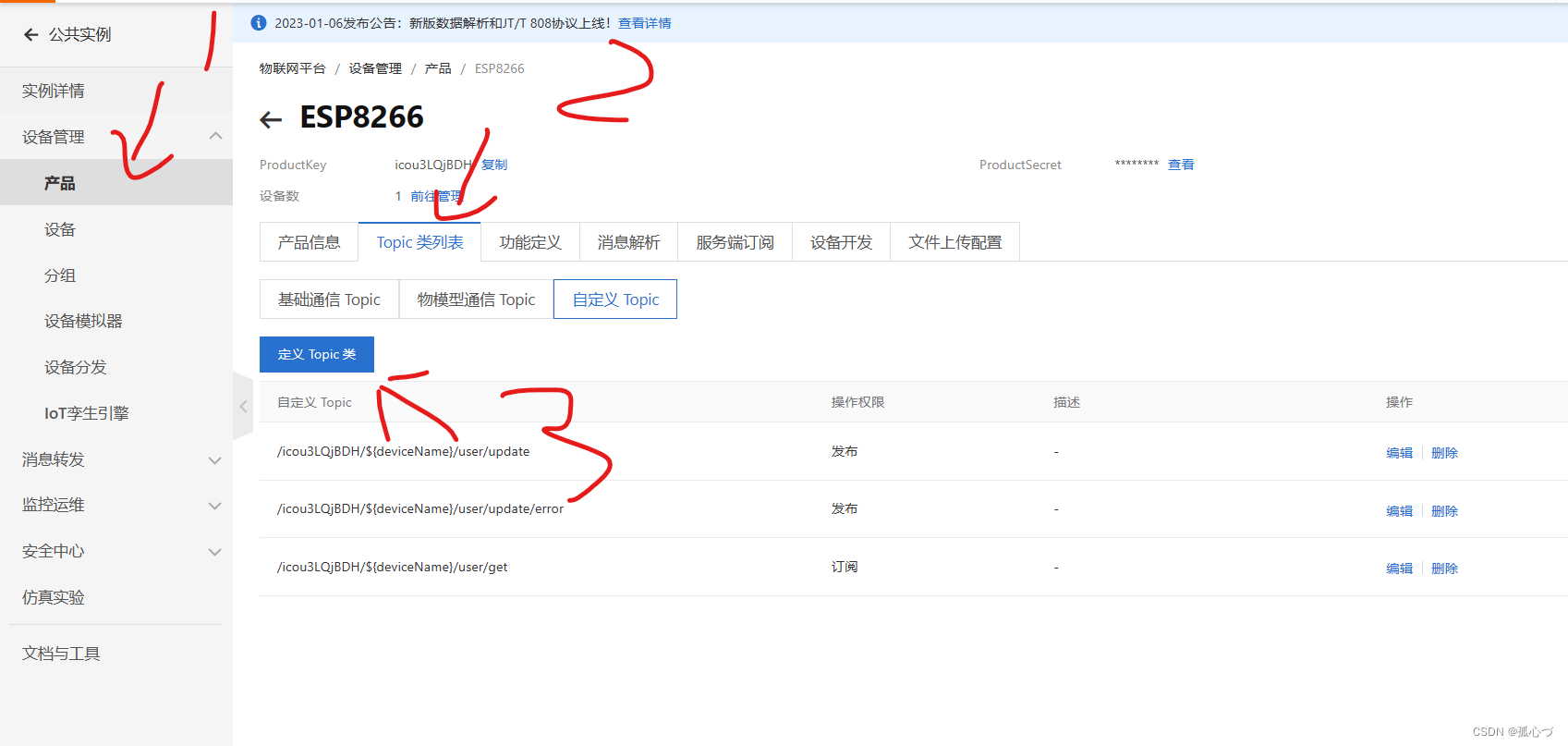Viewport: 1568px width, 746px height.
Task: Click the back arrow next to ESP8266 title
Action: pos(271,119)
